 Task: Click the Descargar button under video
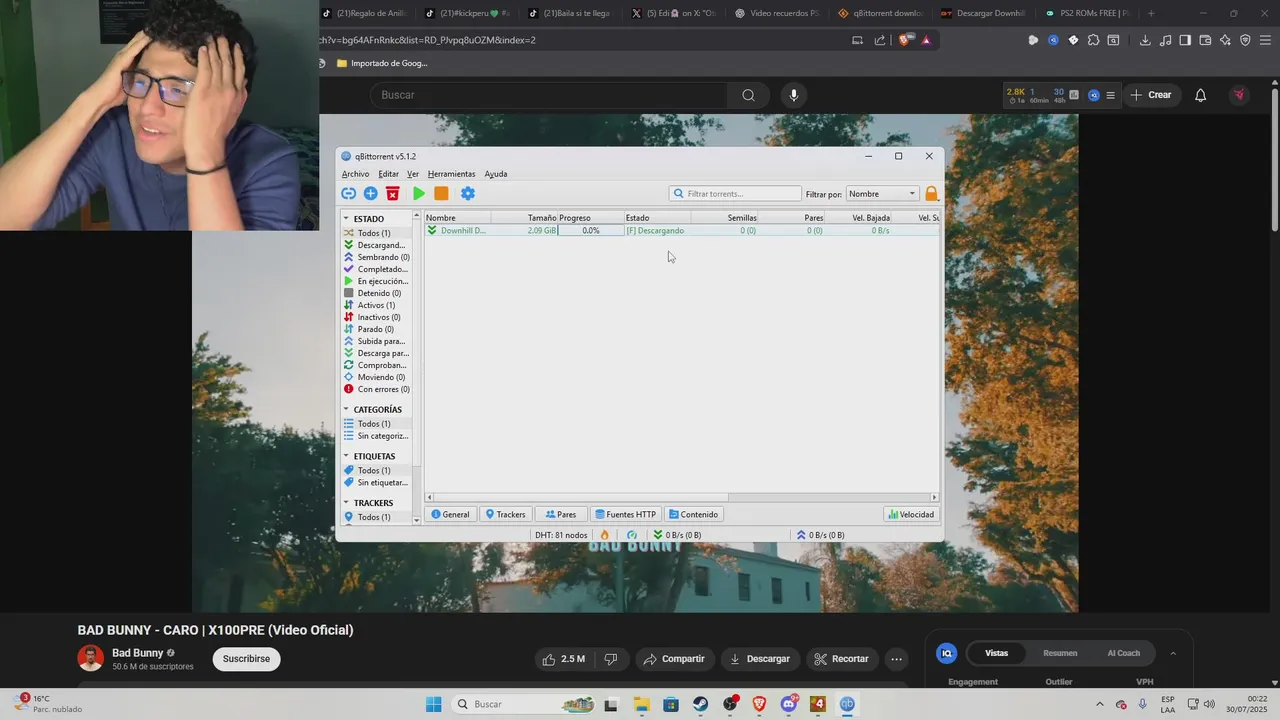[x=760, y=659]
